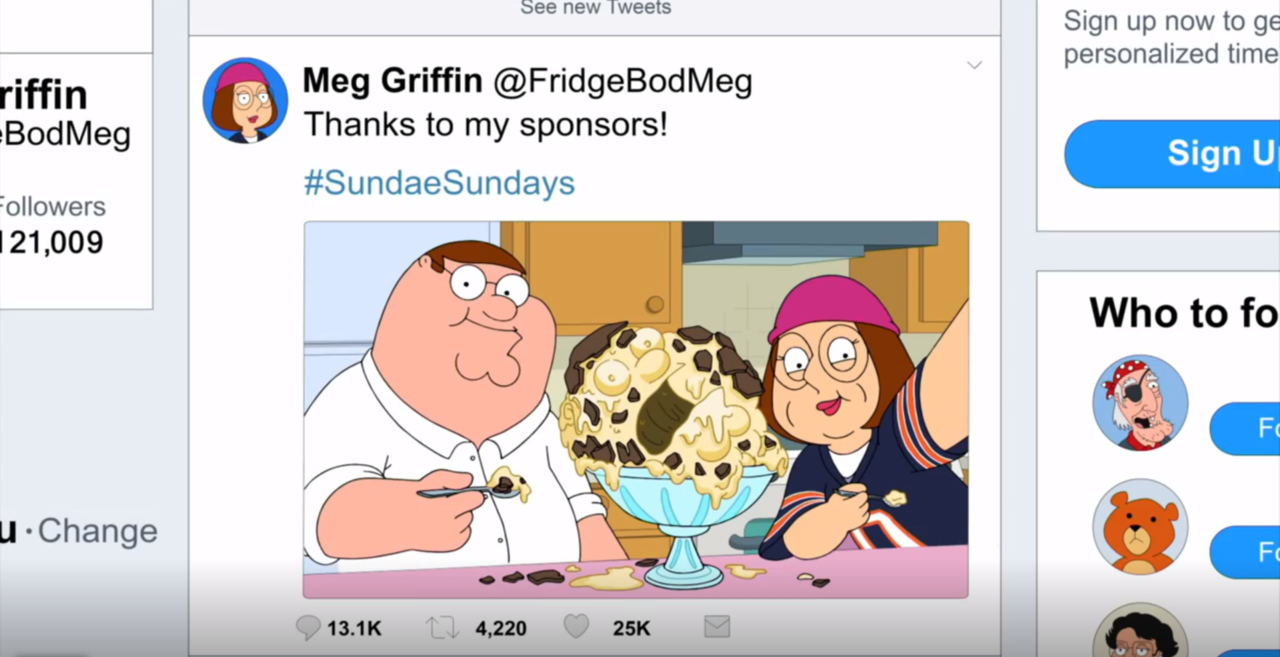Open the #SundaeSundays hashtag
Viewport: 1280px width, 657px height.
(439, 183)
